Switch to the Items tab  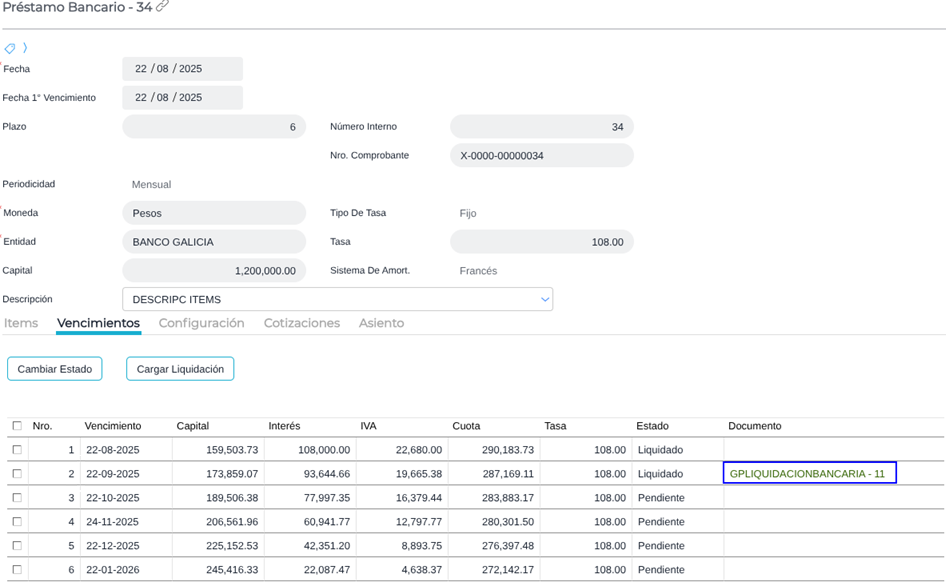click(x=21, y=323)
